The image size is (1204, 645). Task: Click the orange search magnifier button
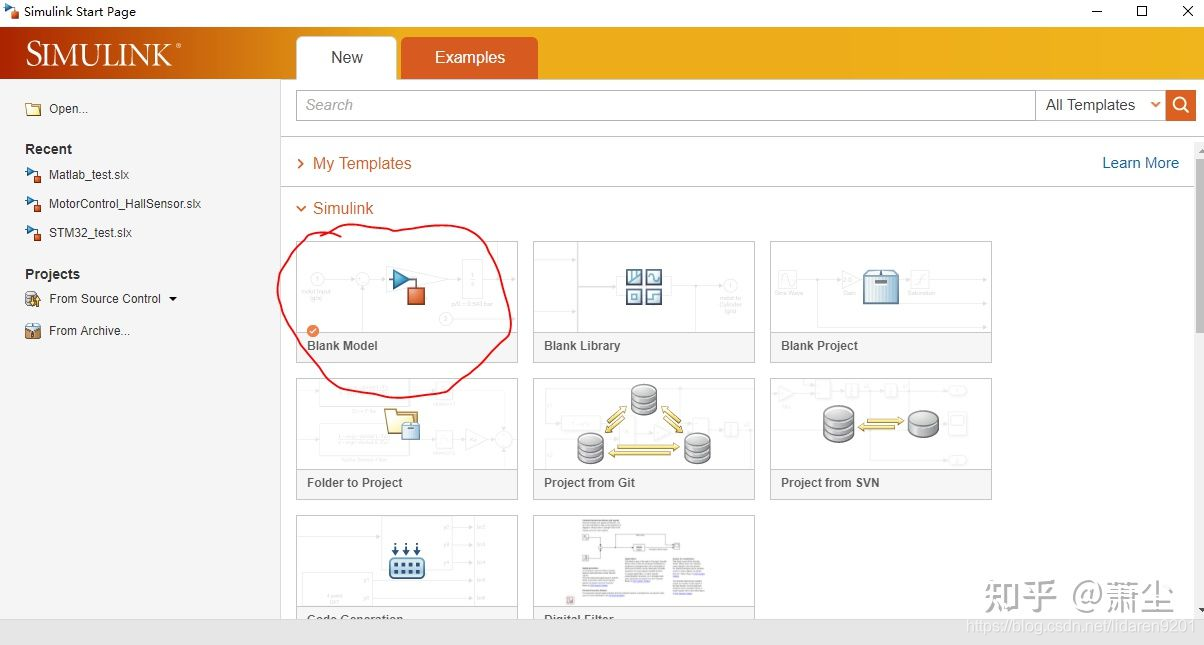coord(1180,105)
